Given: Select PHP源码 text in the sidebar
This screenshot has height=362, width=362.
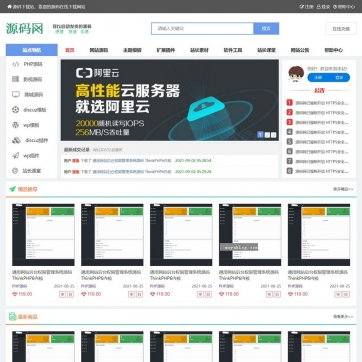Looking at the screenshot, I should 33,64.
